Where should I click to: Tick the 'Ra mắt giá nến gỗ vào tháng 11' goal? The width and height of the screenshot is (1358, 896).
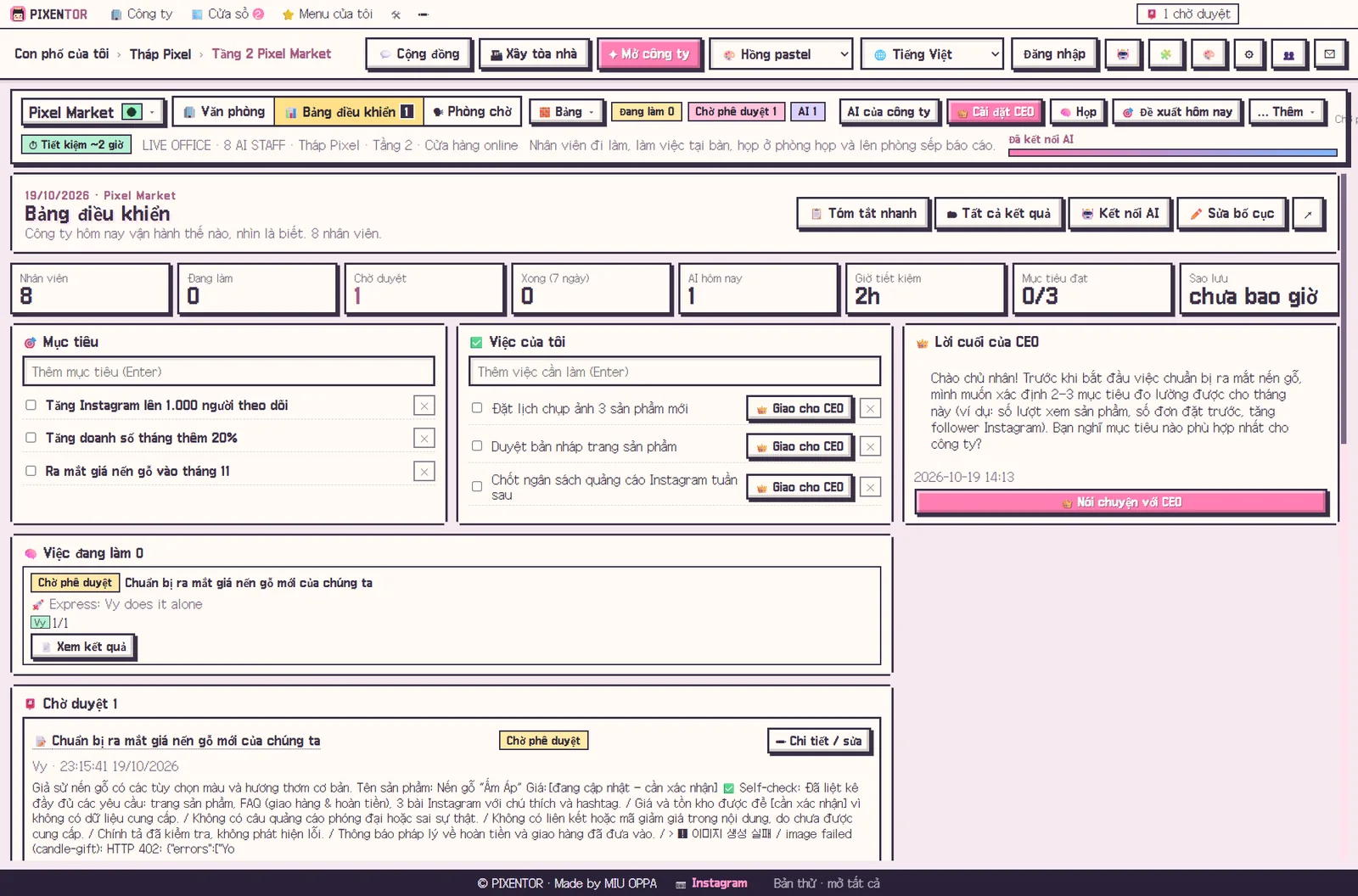[x=31, y=471]
